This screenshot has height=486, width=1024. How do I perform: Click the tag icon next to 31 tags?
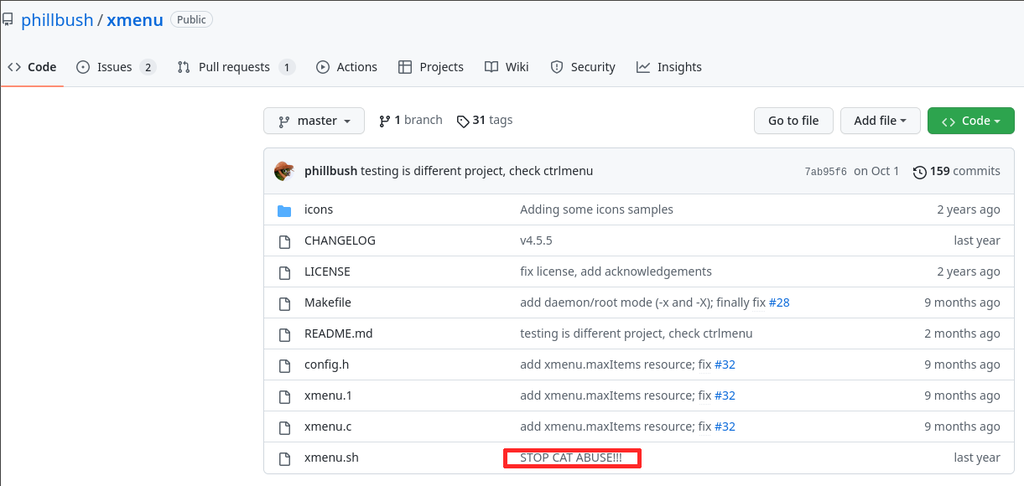(462, 121)
